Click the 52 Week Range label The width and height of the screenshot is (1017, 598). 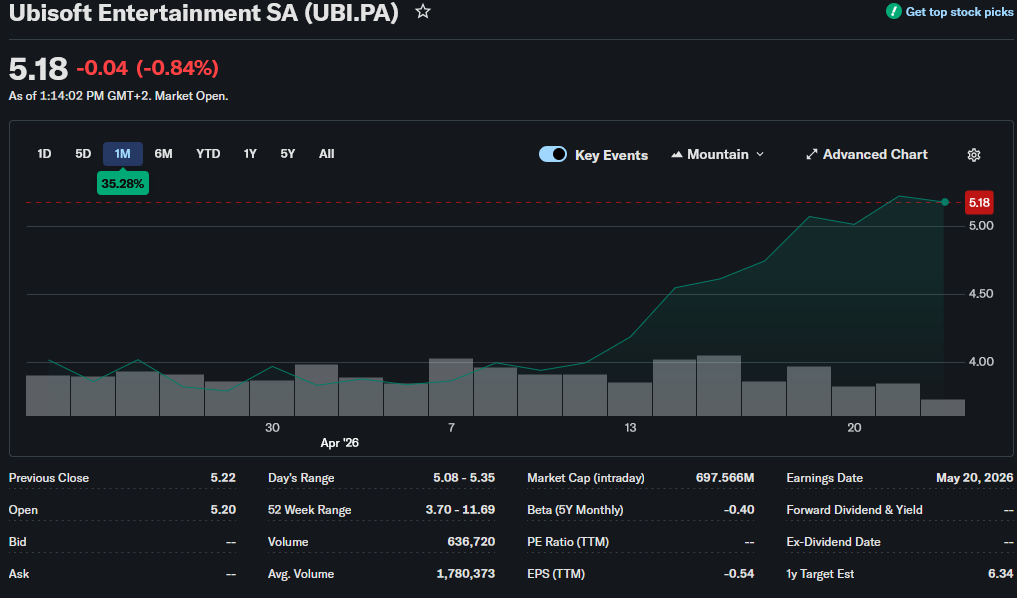[309, 510]
